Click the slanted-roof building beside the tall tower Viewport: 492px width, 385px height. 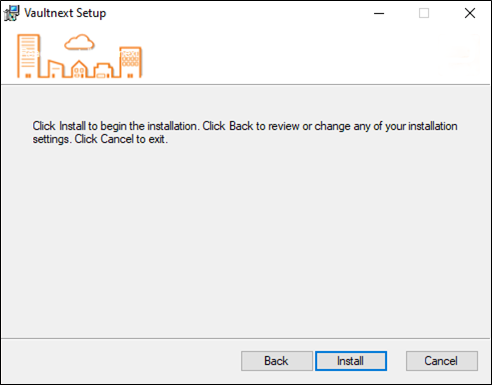(55, 69)
